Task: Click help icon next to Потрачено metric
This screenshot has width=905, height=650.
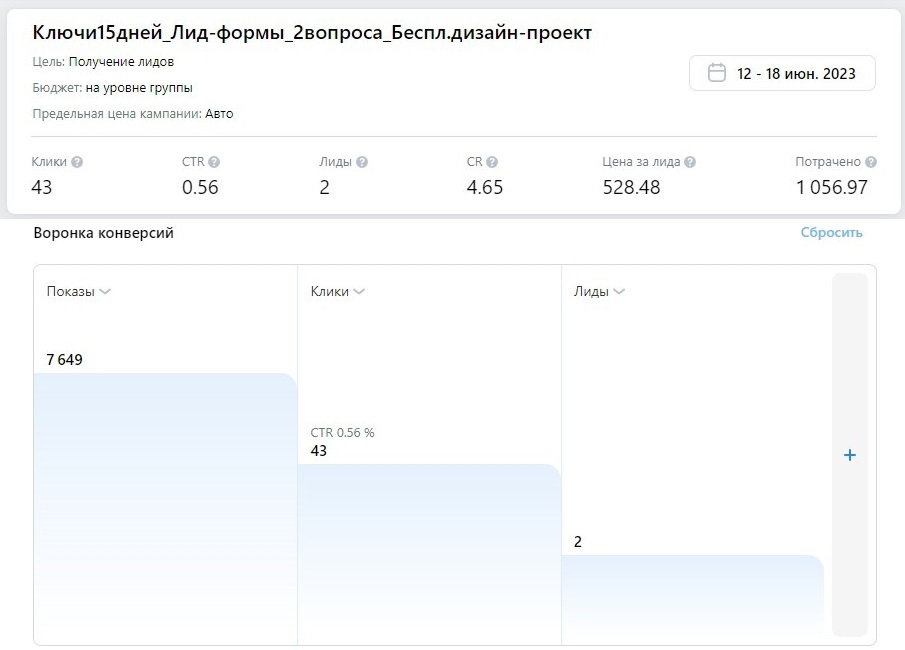Action: tap(871, 162)
